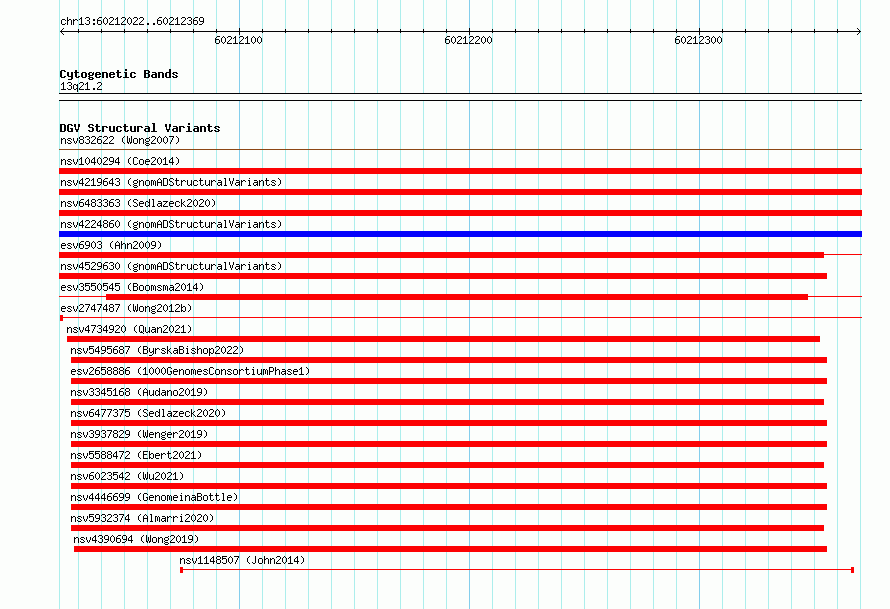Select the thin brown line of nsv832622
Image resolution: width=890 pixels, height=609 pixels.
(x=460, y=150)
